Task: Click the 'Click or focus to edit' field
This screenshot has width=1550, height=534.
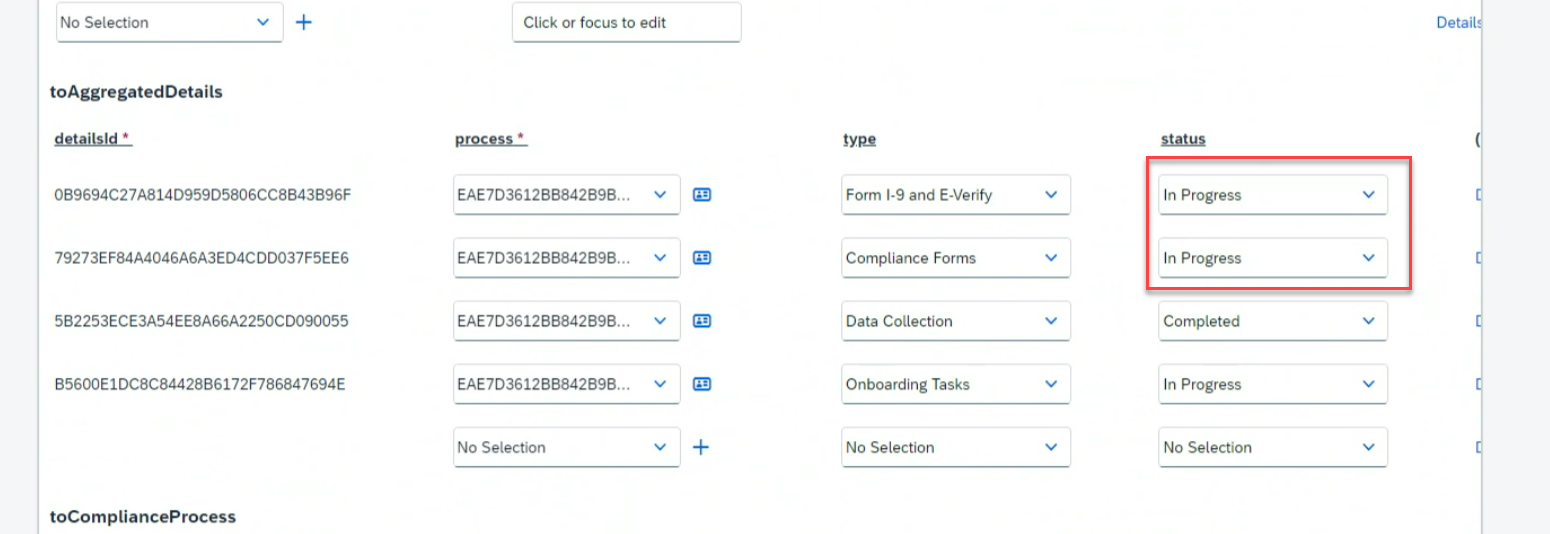Action: 627,22
